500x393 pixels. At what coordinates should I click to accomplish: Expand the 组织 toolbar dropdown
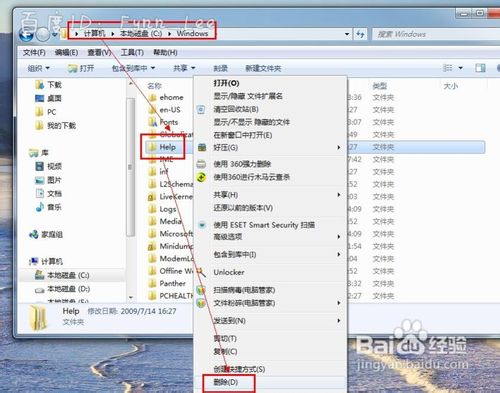pyautogui.click(x=38, y=68)
